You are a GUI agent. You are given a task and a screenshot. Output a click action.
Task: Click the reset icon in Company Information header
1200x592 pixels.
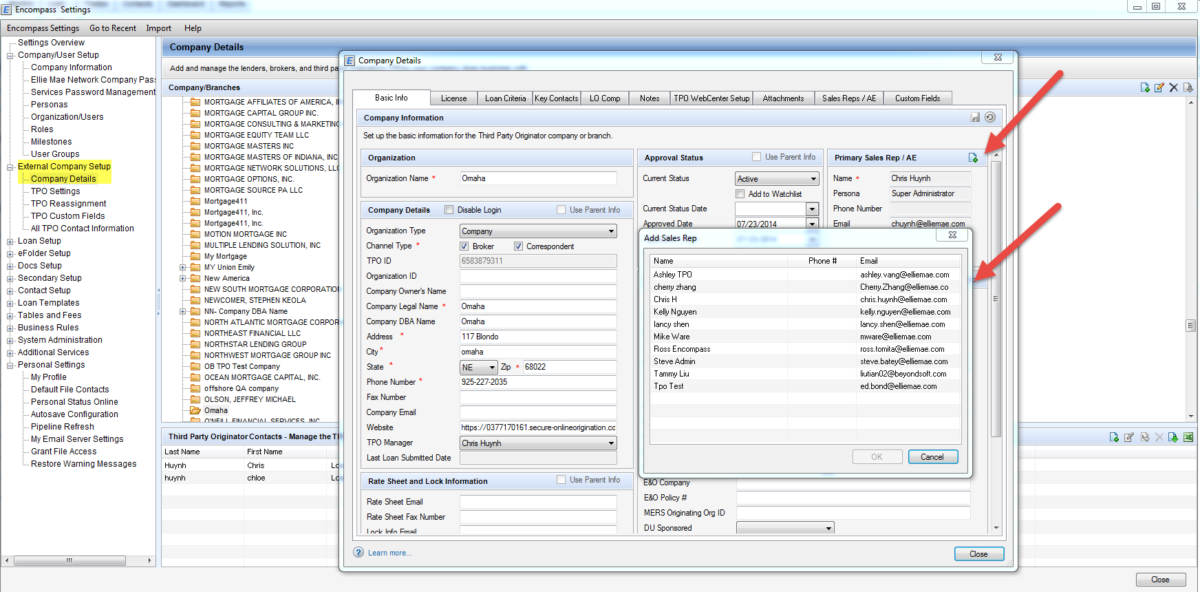click(x=989, y=117)
